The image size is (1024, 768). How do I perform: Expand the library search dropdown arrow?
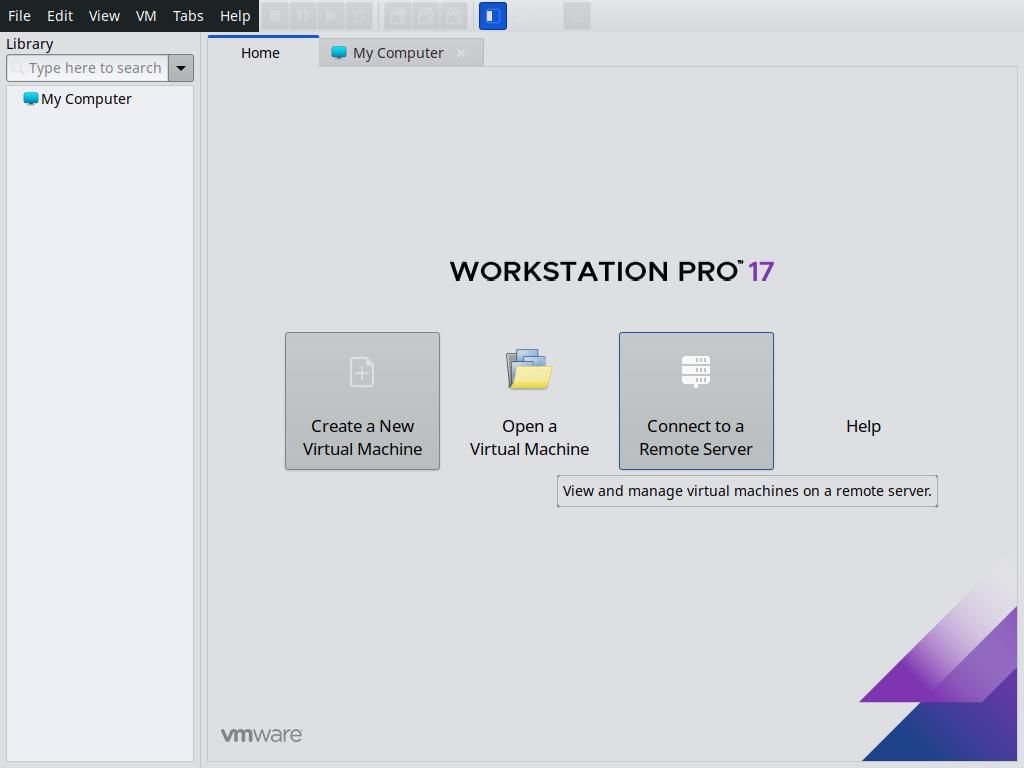click(x=181, y=68)
